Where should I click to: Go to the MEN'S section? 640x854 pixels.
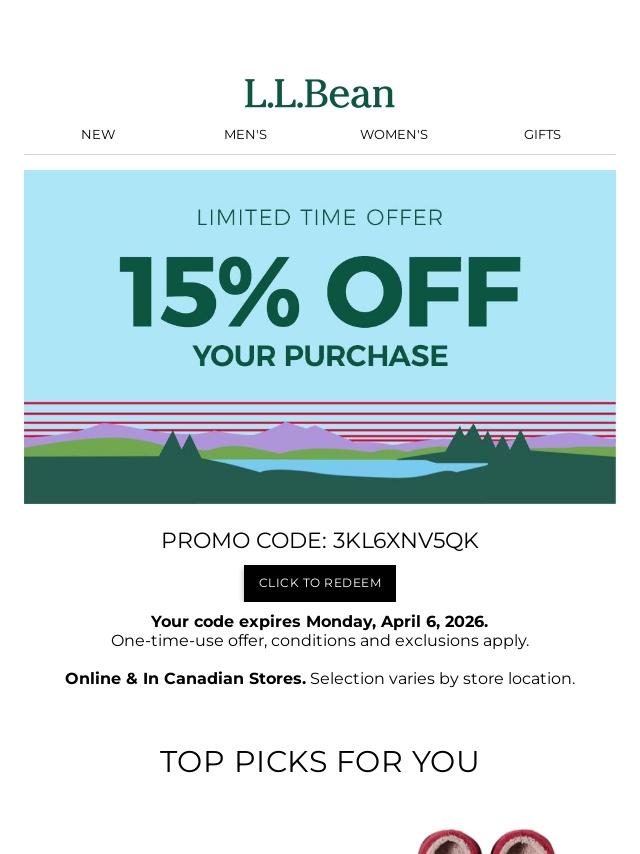(245, 134)
